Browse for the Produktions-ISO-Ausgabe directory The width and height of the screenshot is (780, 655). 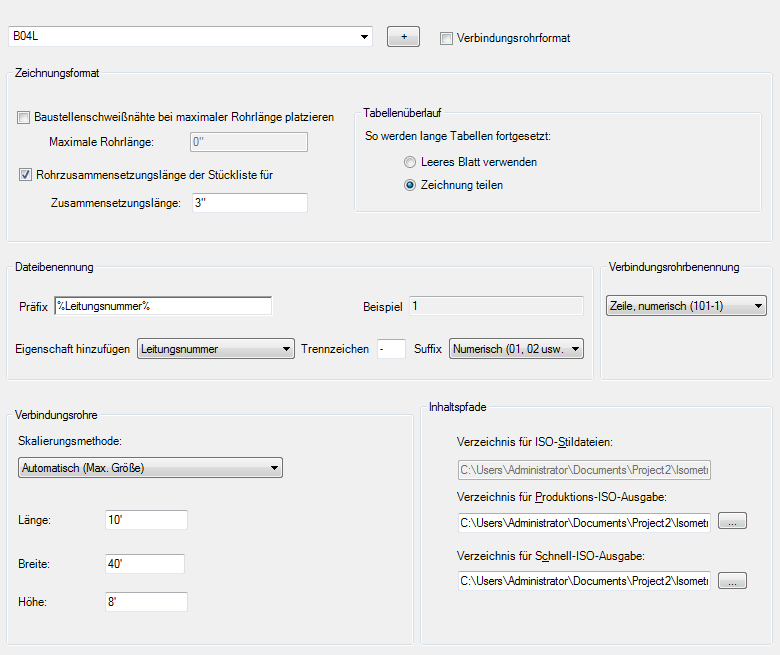pos(732,522)
